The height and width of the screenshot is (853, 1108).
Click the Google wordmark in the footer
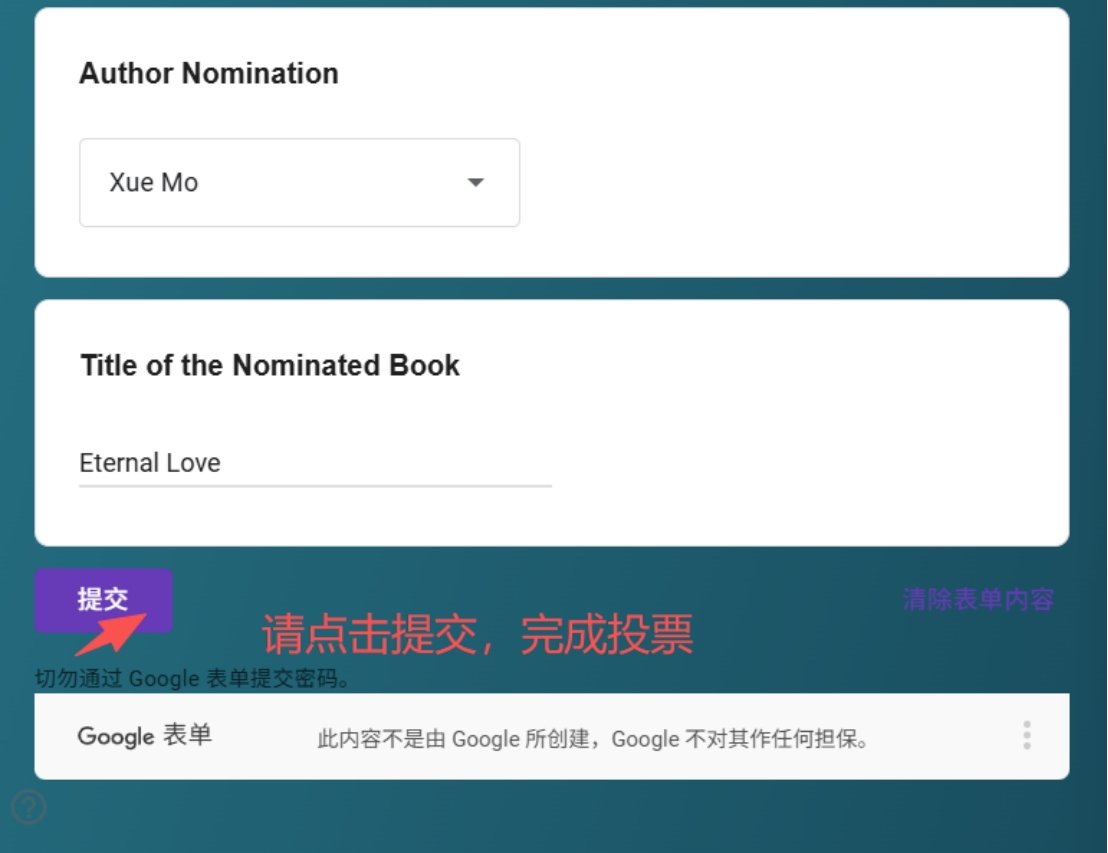click(x=115, y=736)
